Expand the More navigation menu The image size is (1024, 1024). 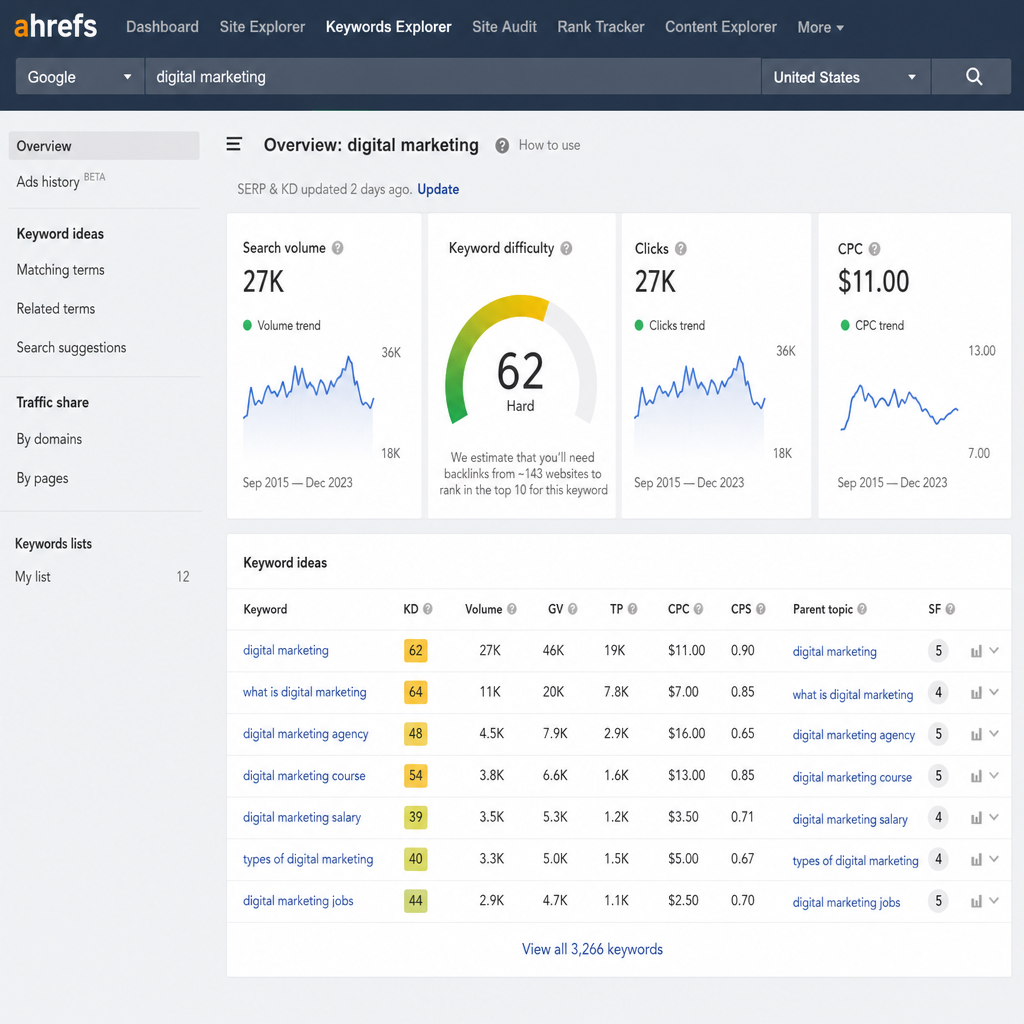[820, 27]
